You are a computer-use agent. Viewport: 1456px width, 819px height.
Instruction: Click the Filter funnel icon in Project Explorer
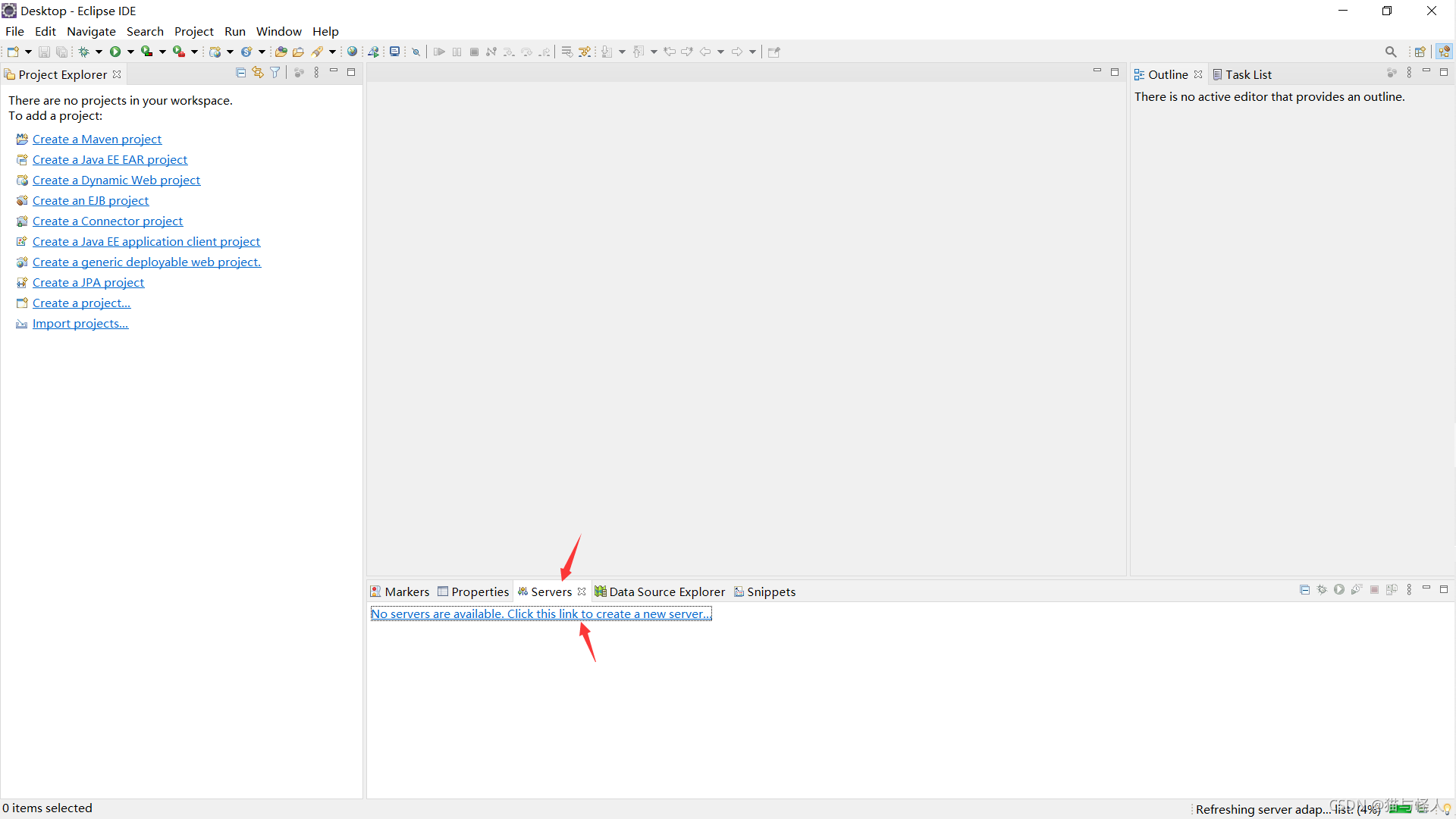pyautogui.click(x=275, y=73)
